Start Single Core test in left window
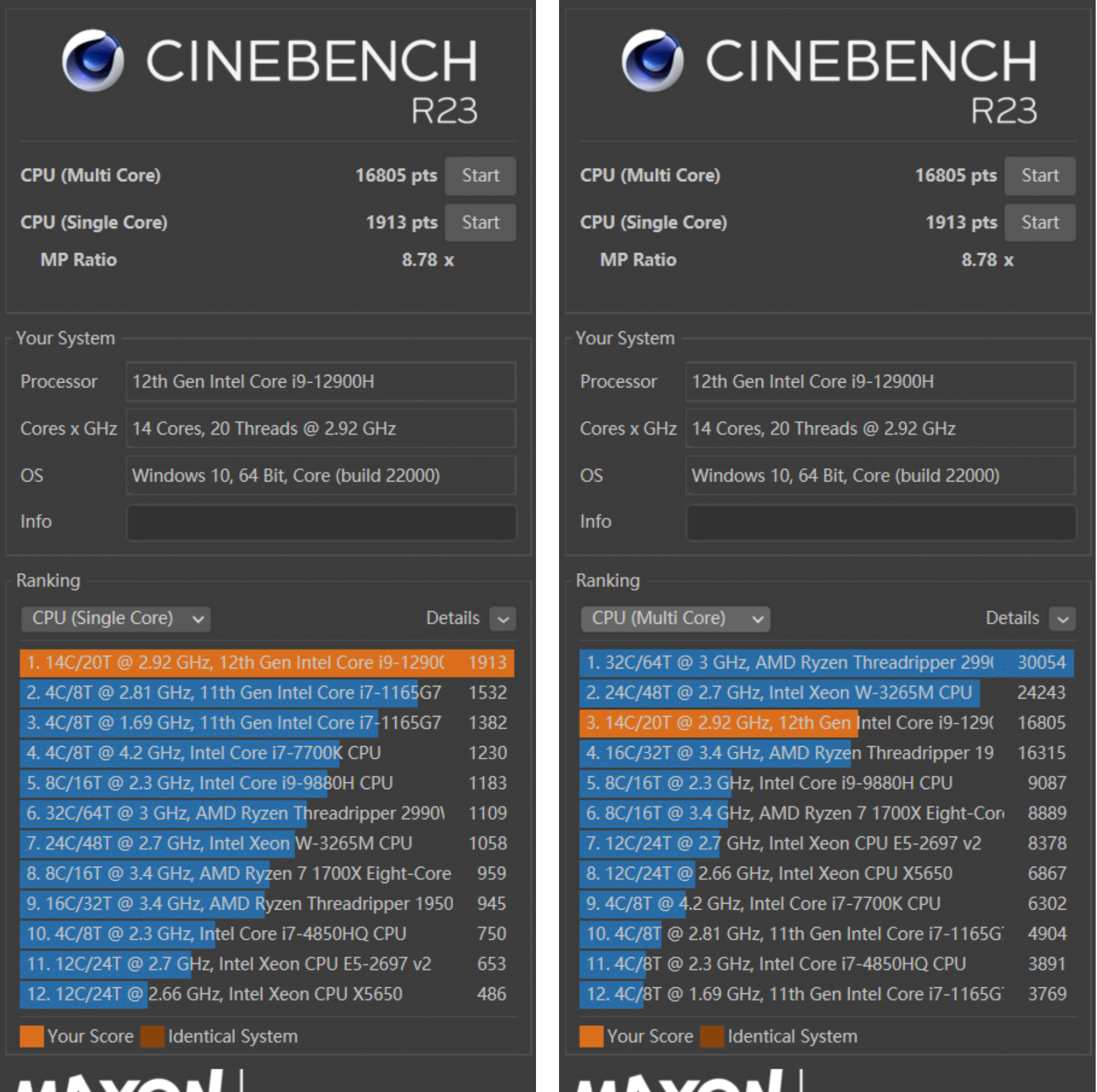This screenshot has width=1097, height=1092. point(480,223)
